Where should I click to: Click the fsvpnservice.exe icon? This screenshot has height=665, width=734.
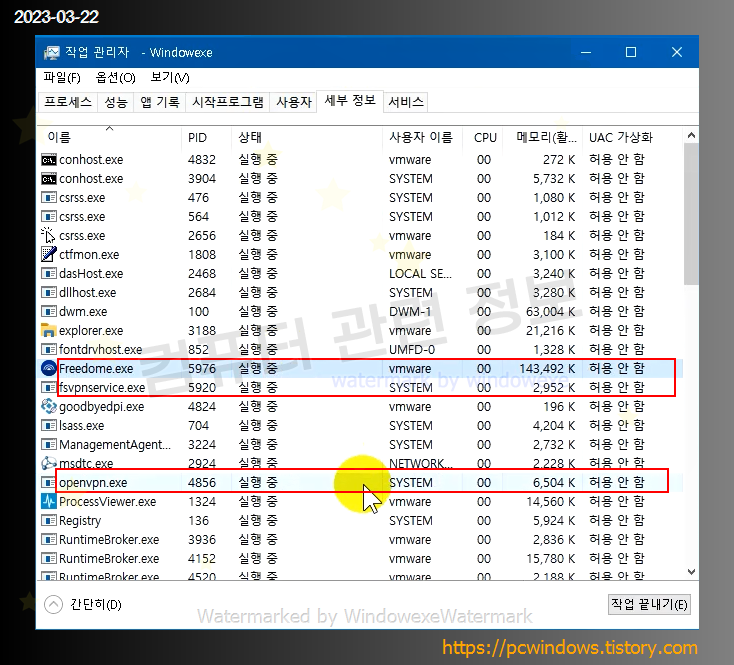49,387
